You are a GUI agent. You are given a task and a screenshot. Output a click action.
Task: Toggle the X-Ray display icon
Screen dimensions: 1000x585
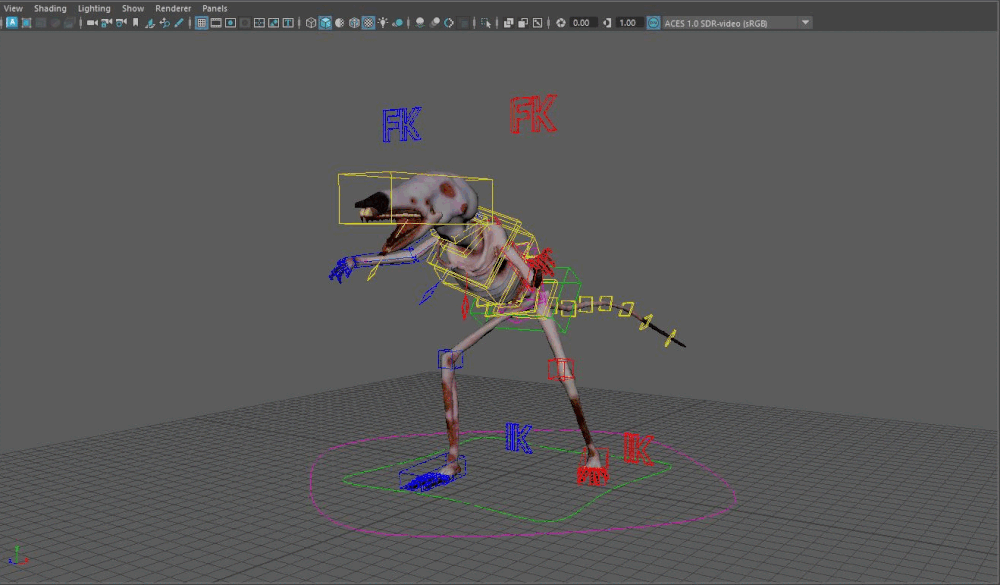point(508,23)
